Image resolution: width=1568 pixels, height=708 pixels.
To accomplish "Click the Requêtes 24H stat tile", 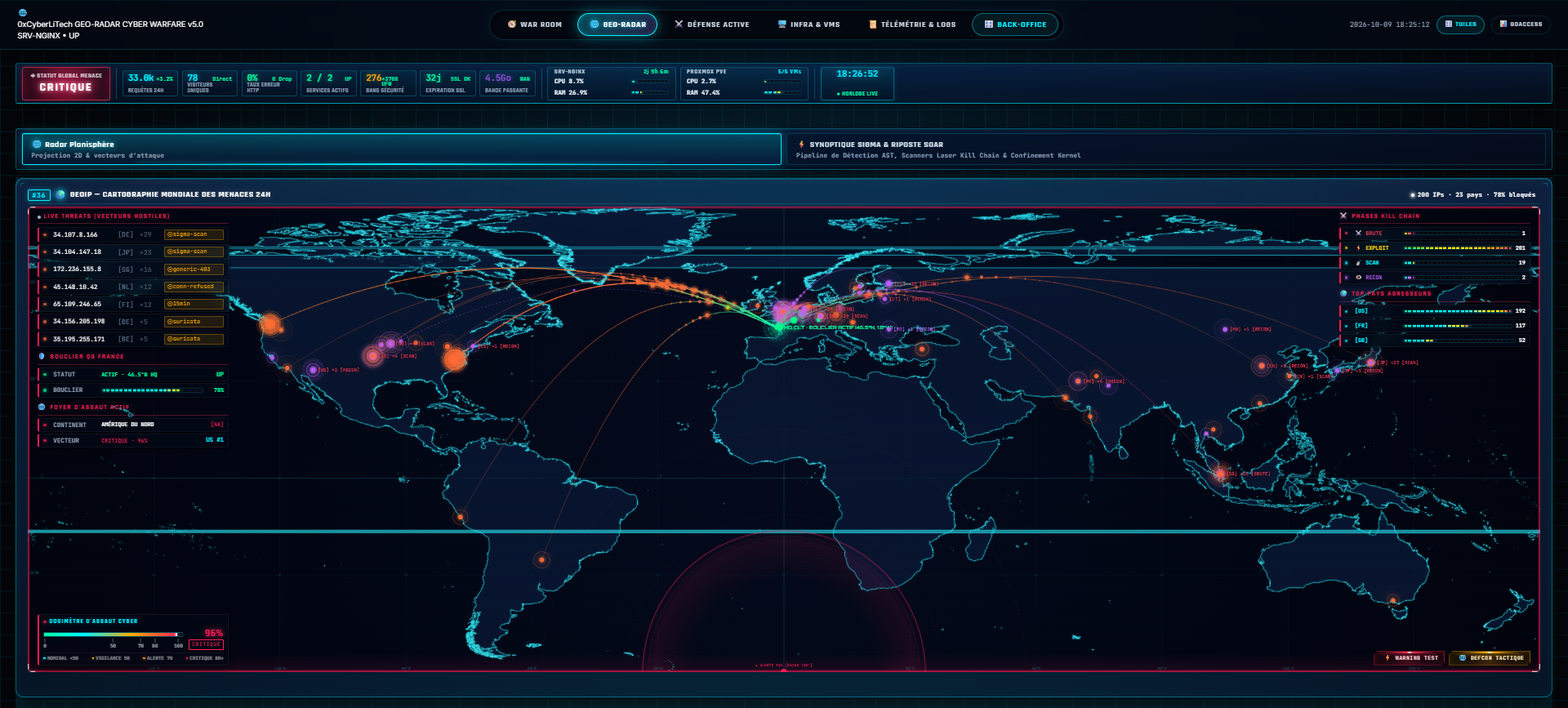I will (150, 83).
